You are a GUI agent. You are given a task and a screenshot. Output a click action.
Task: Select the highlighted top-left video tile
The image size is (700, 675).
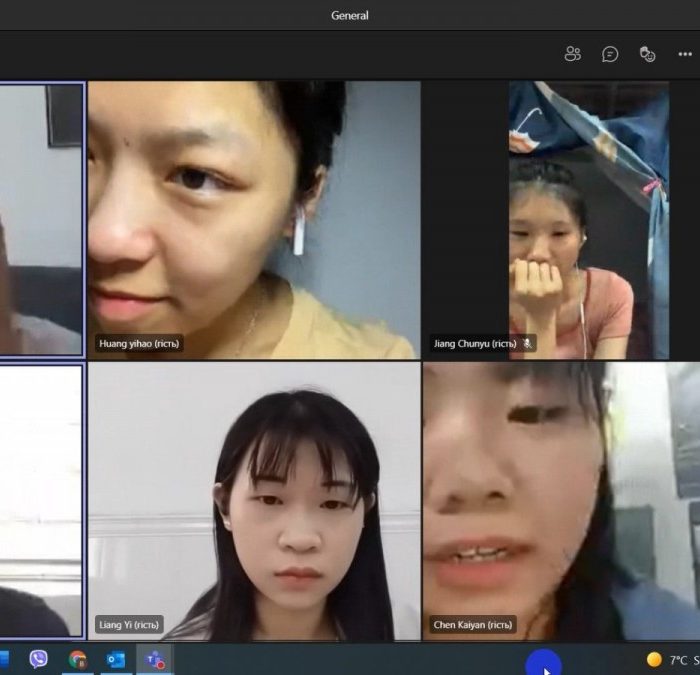[x=40, y=218]
